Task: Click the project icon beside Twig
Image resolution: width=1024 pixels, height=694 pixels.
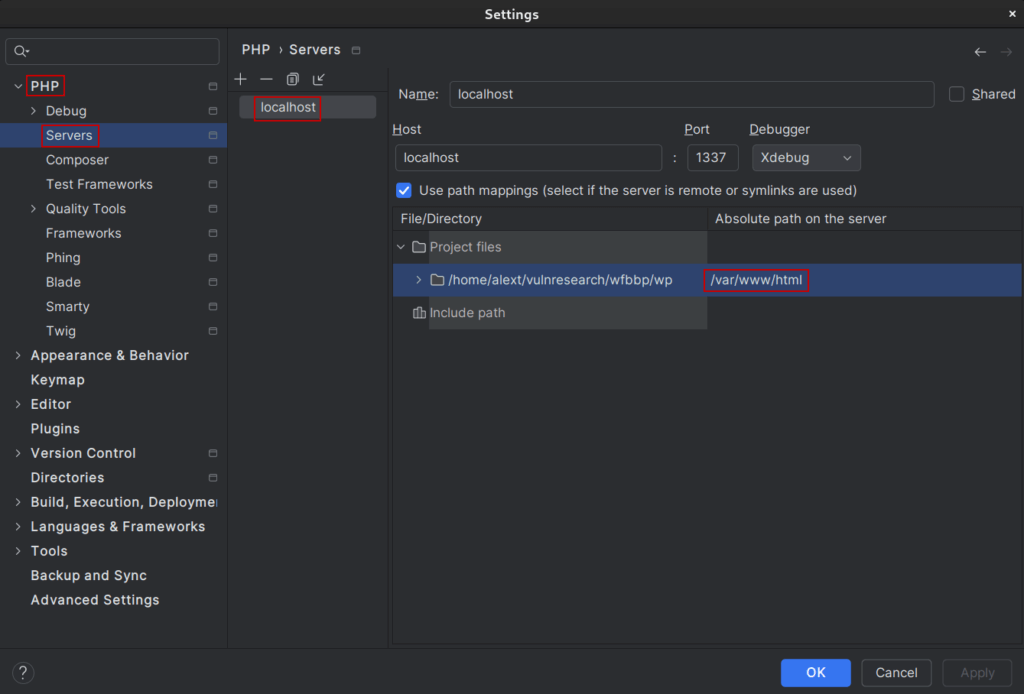Action: (x=213, y=331)
